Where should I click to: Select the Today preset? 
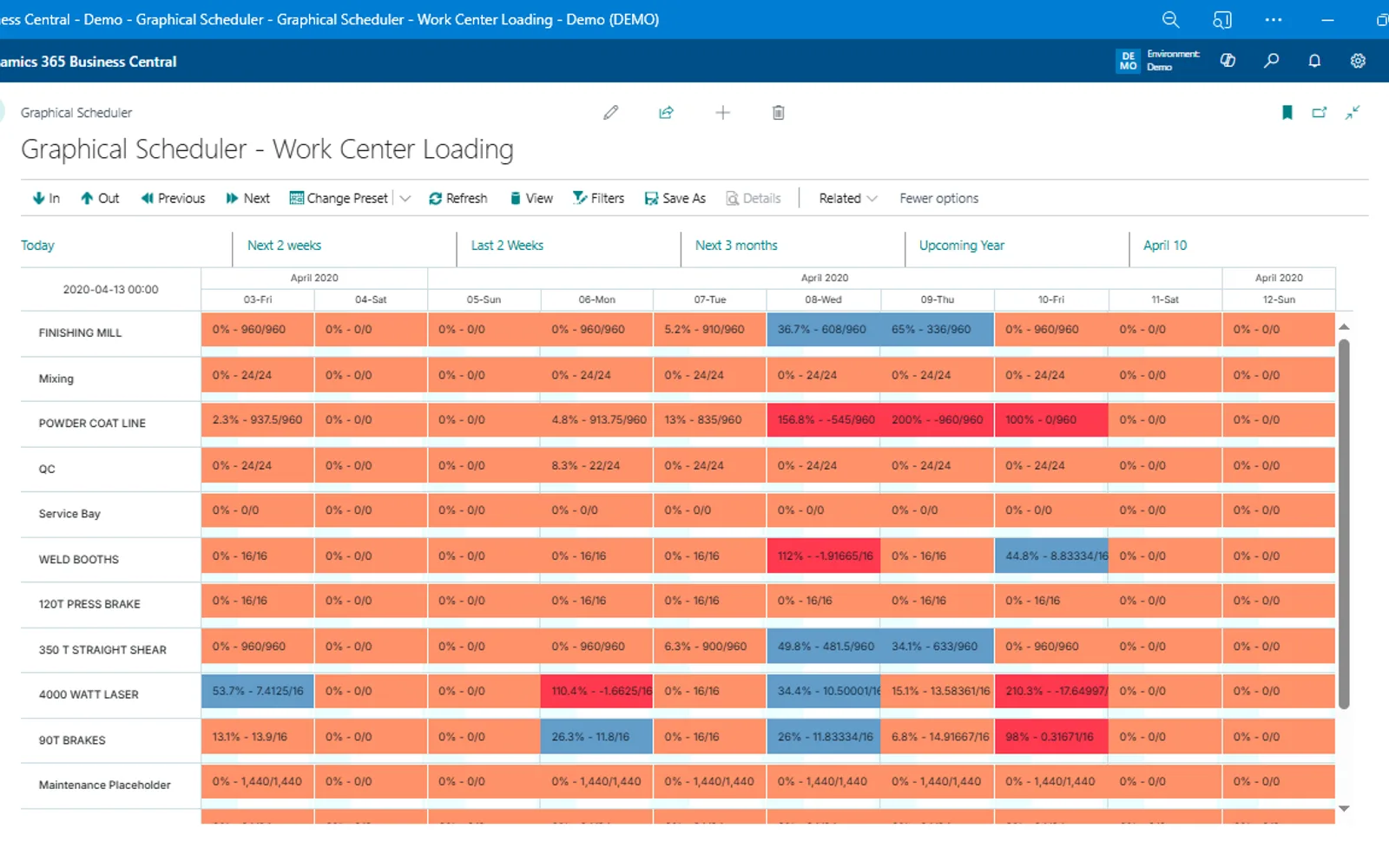37,246
